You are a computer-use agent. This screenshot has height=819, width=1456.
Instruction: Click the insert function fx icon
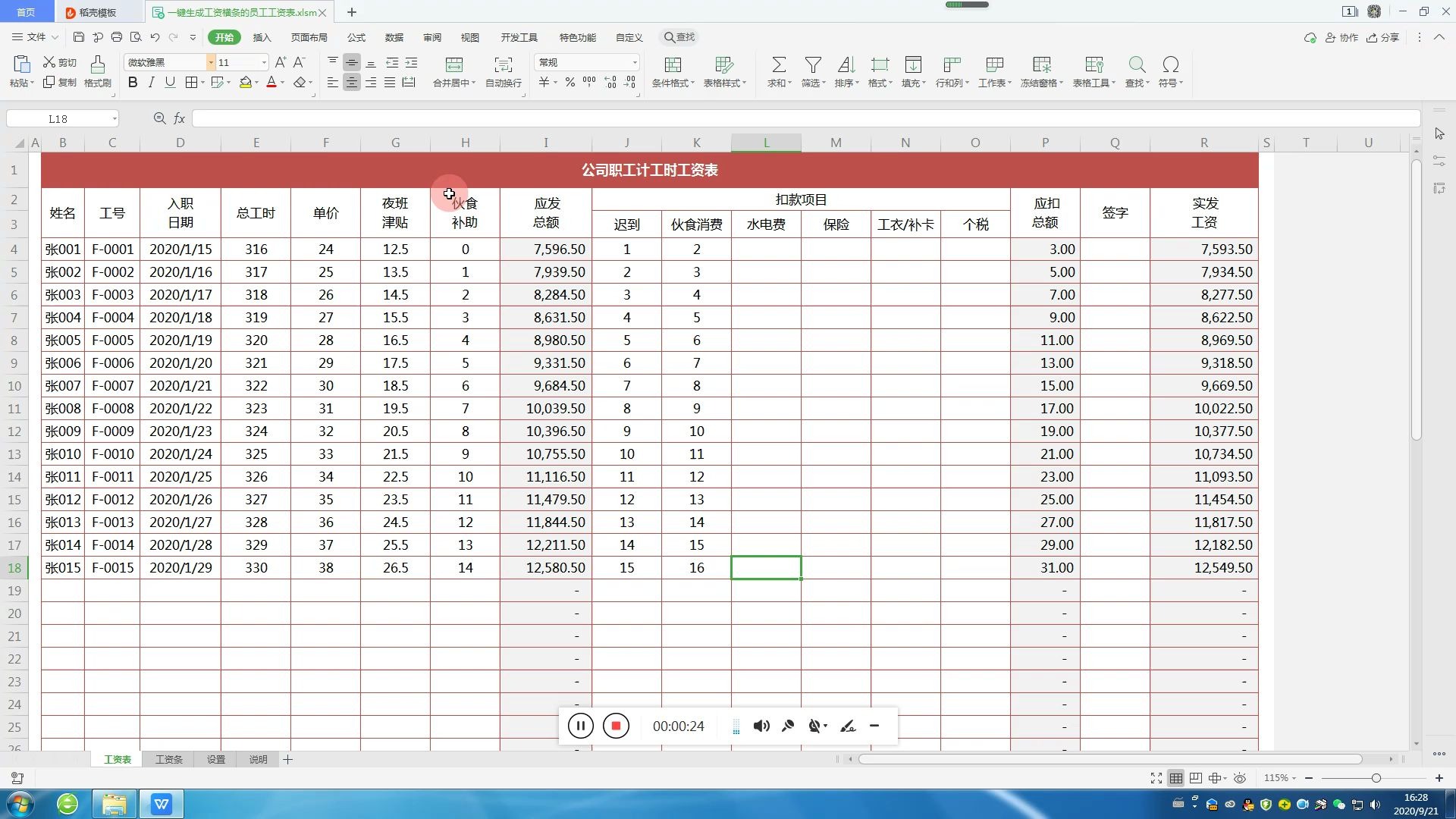[x=180, y=118]
